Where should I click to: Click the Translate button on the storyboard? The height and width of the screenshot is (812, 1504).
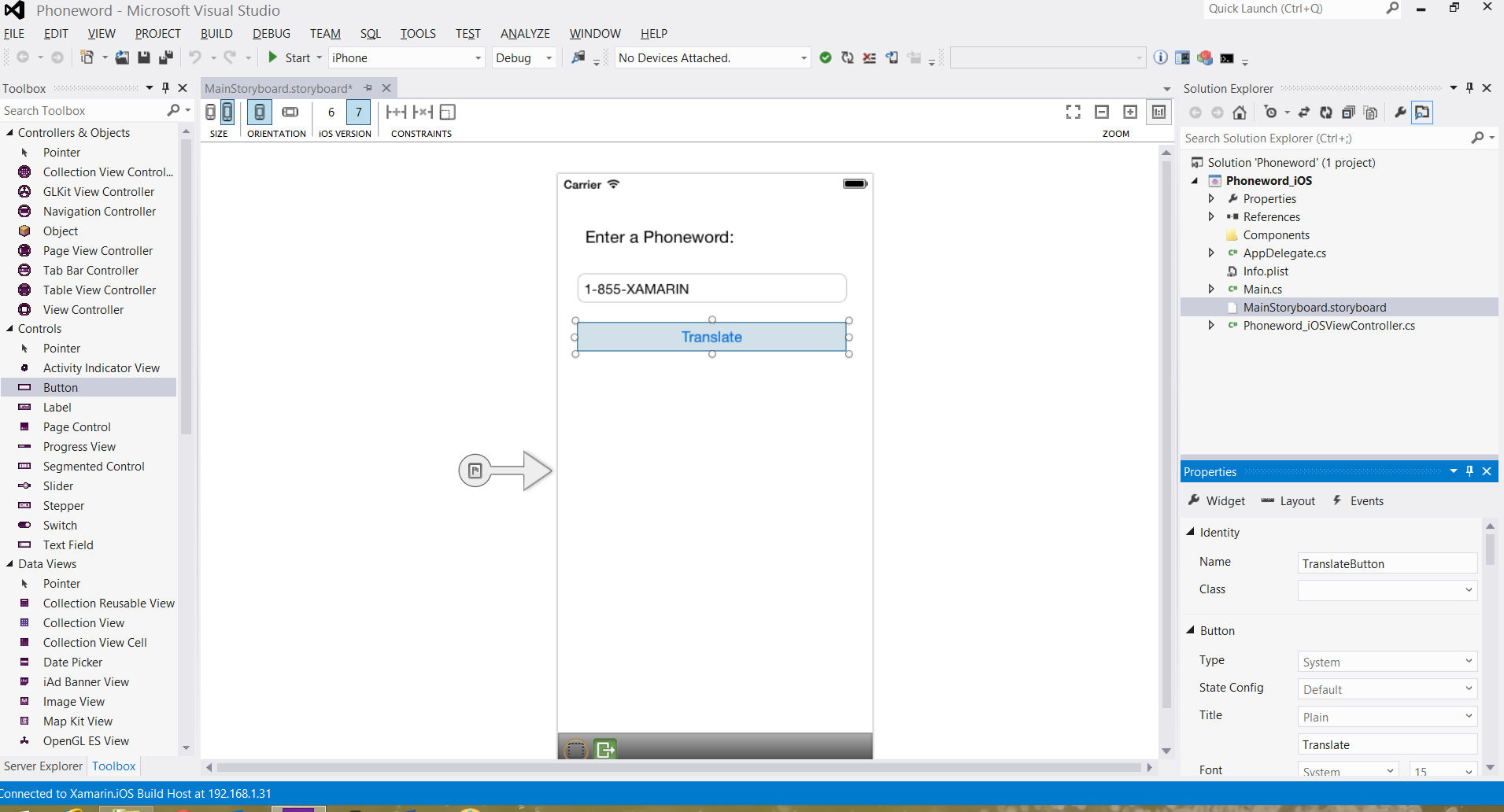coord(711,337)
